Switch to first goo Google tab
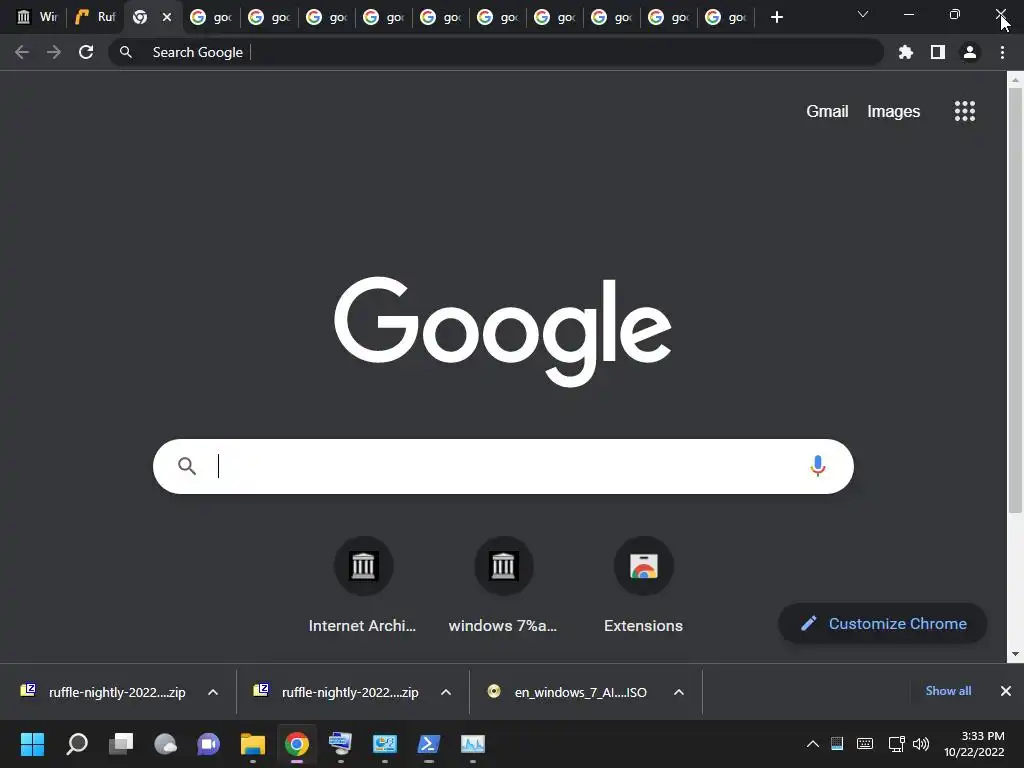This screenshot has width=1024, height=768. [211, 18]
